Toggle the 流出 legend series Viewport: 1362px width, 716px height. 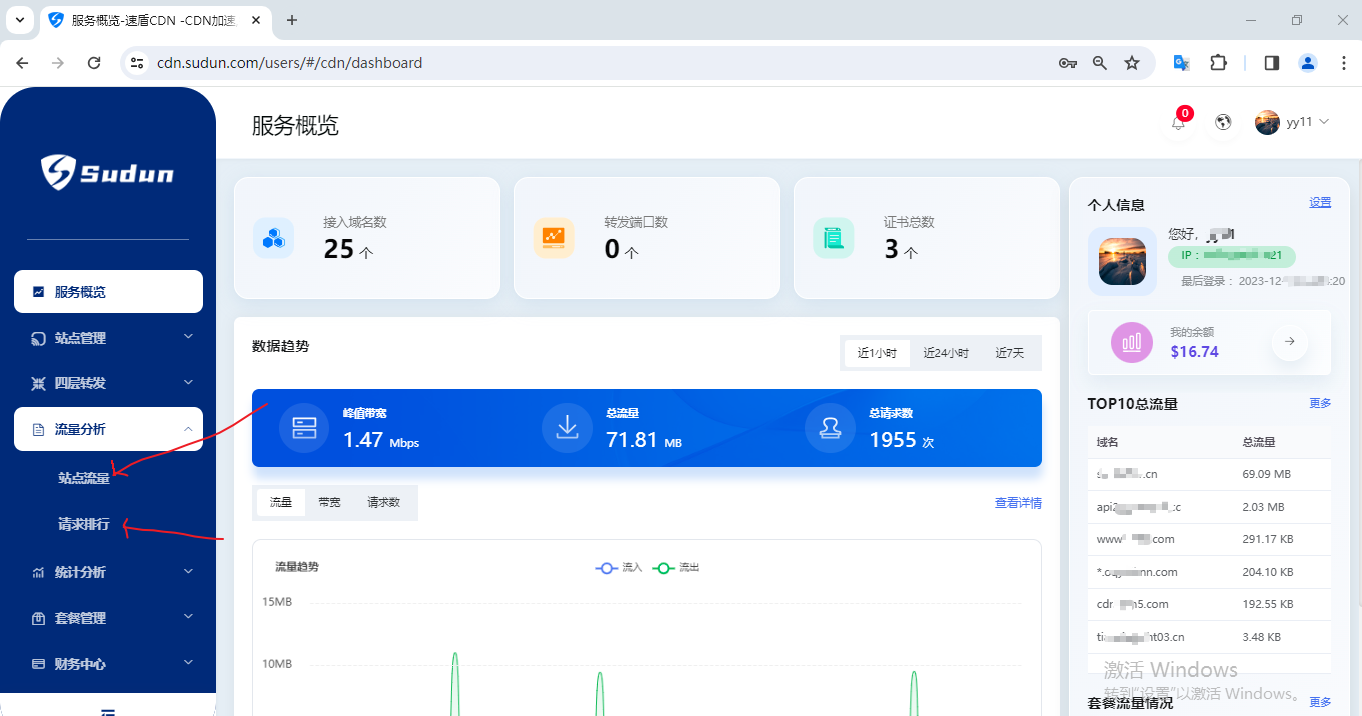tap(676, 567)
